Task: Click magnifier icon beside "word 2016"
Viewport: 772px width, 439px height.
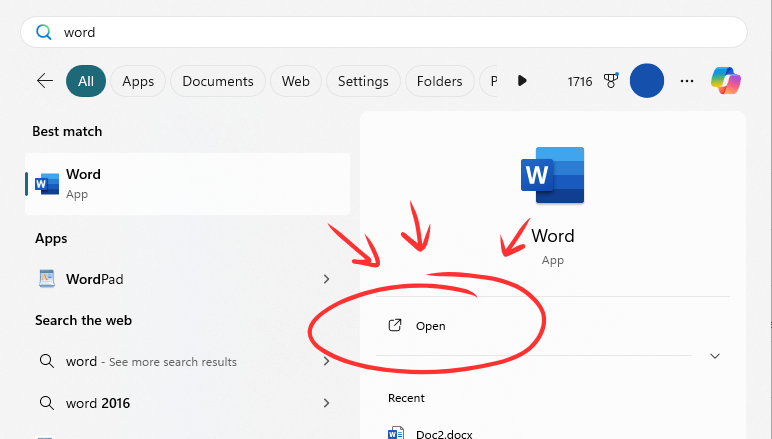Action: click(47, 403)
